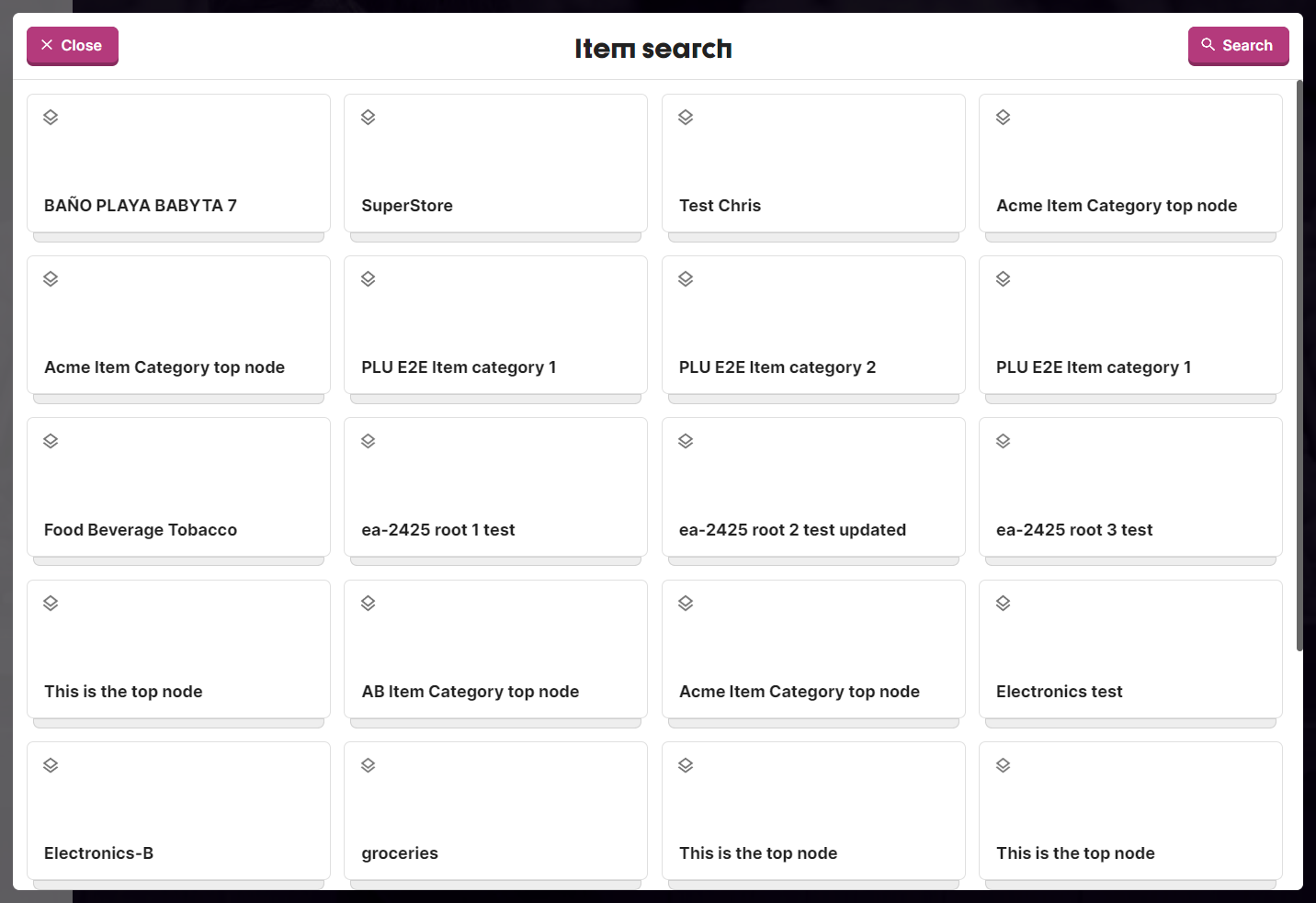Click the layers icon on Food Beverage Tobacco

(51, 441)
